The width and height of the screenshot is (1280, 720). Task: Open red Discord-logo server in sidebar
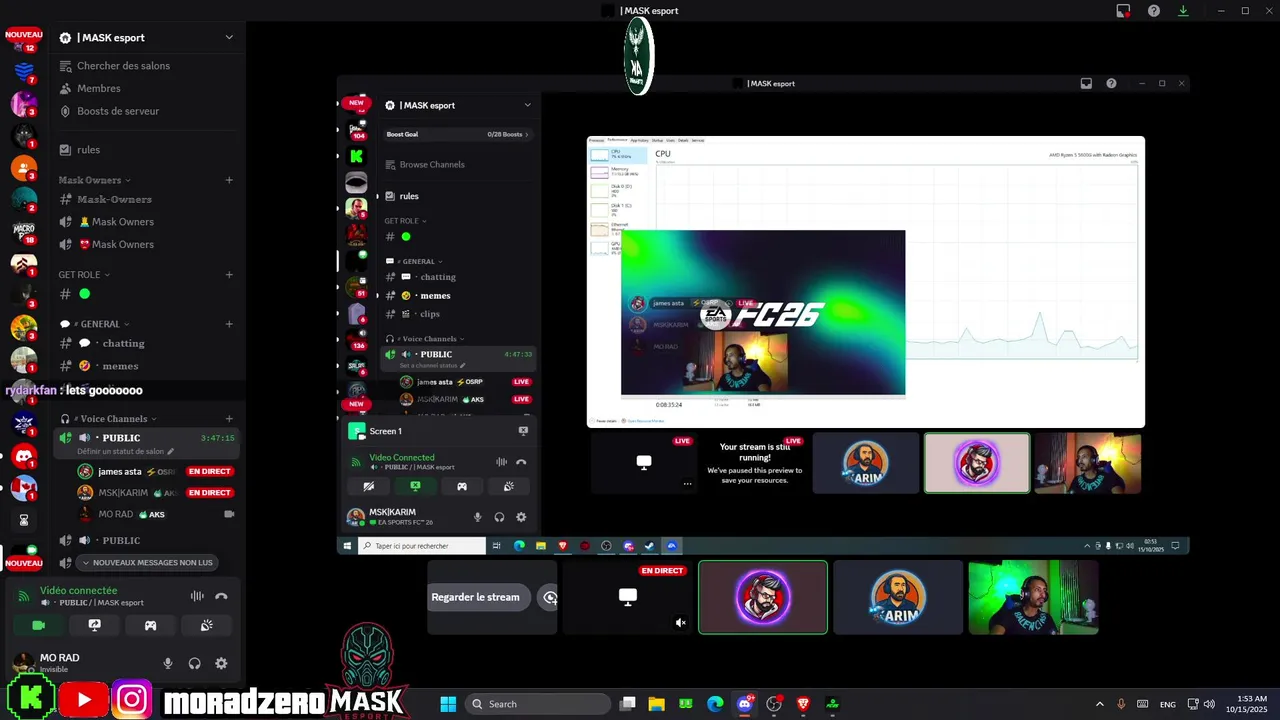(x=24, y=456)
